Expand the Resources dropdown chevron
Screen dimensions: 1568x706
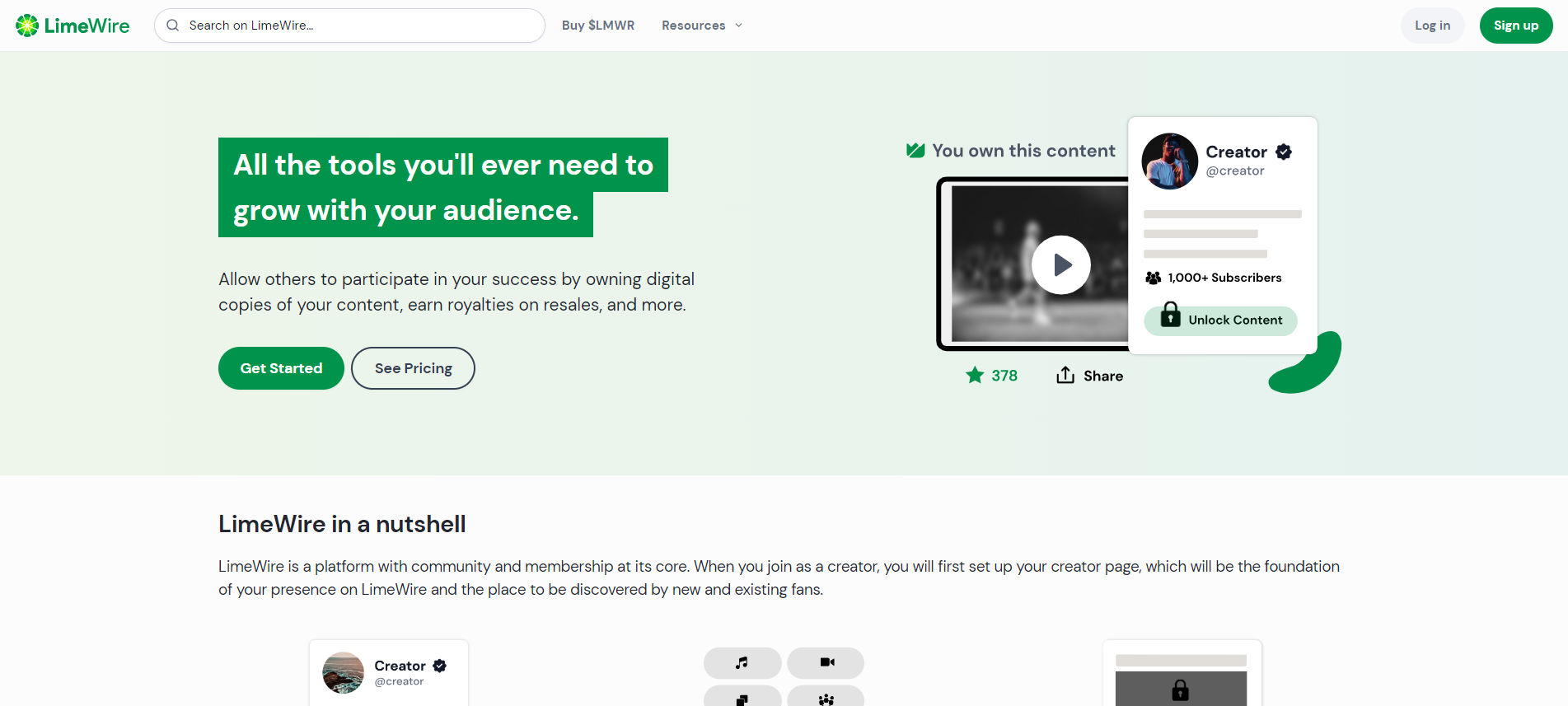point(739,26)
